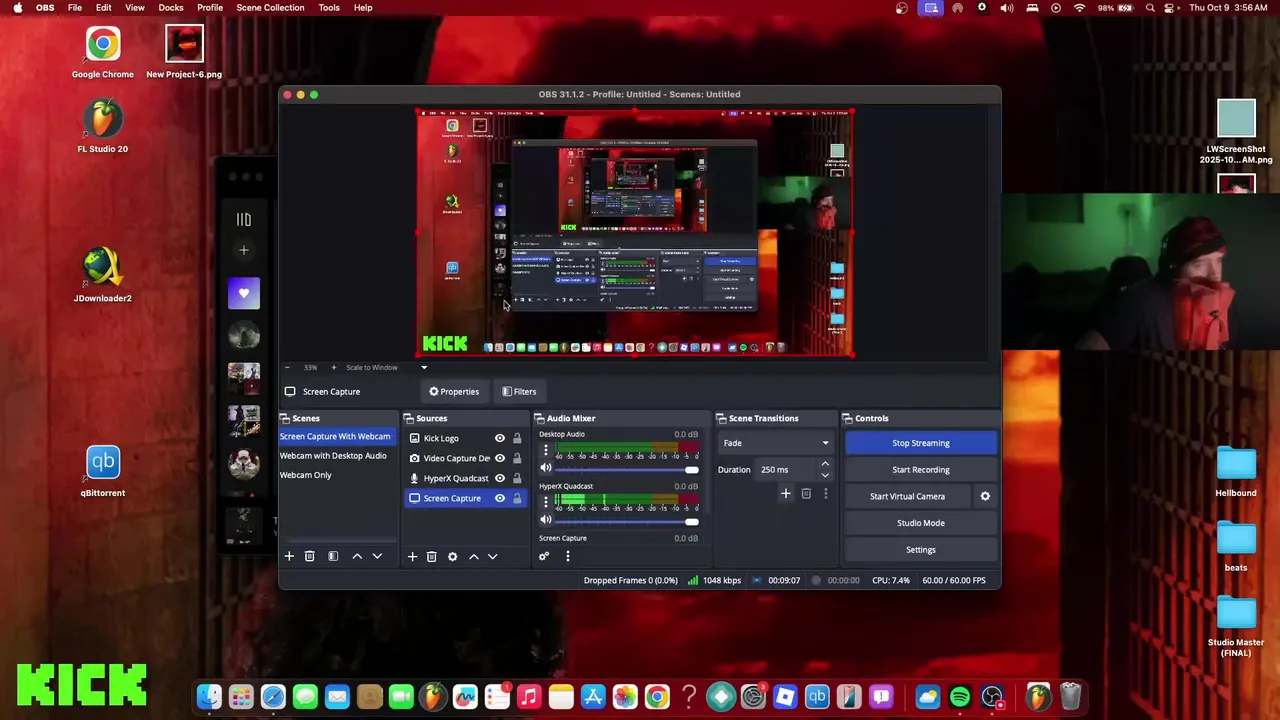Open Music app in the dock
The image size is (1280, 720).
tap(529, 697)
